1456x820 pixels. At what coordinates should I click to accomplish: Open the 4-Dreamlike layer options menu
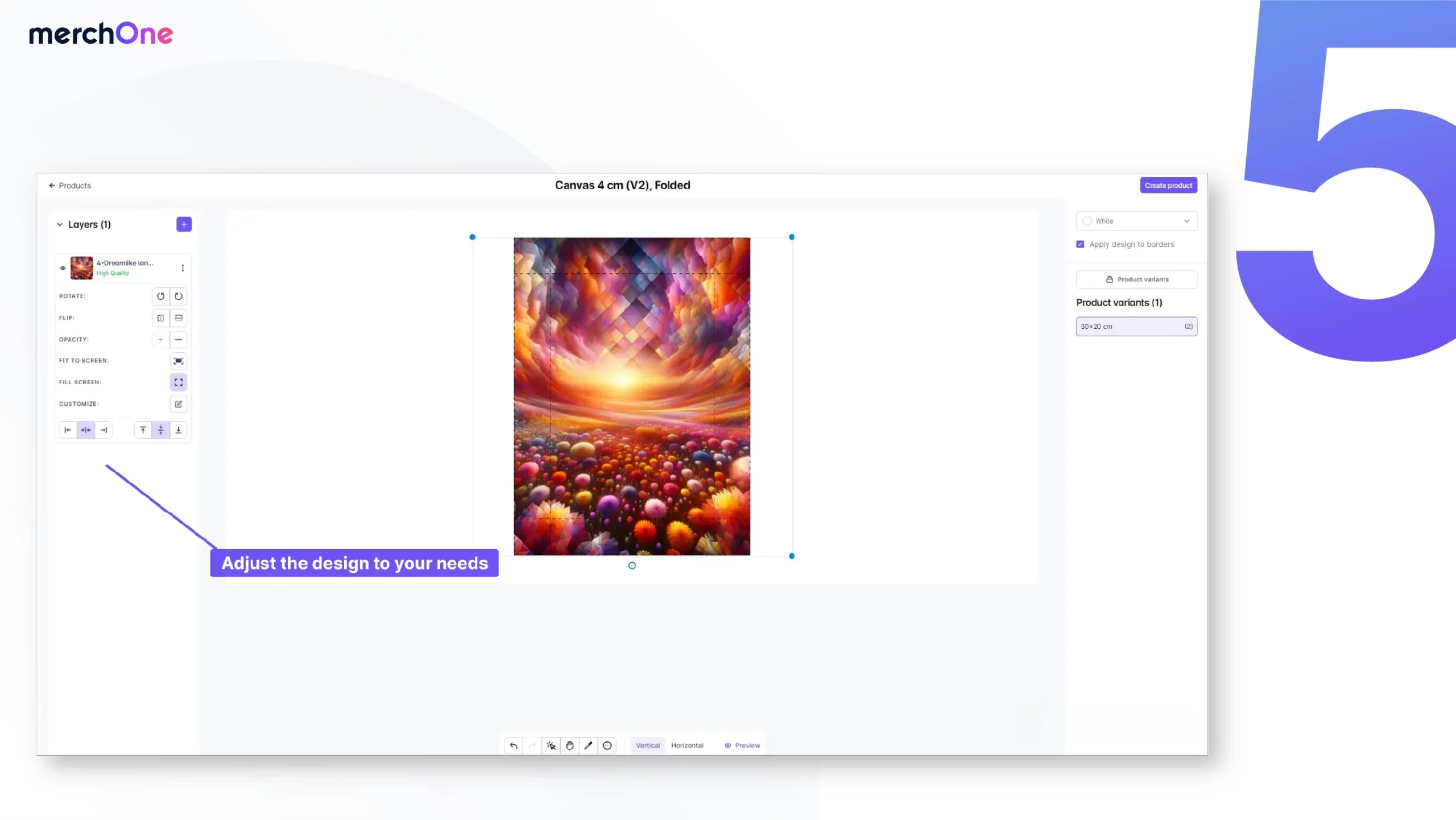[x=183, y=268]
